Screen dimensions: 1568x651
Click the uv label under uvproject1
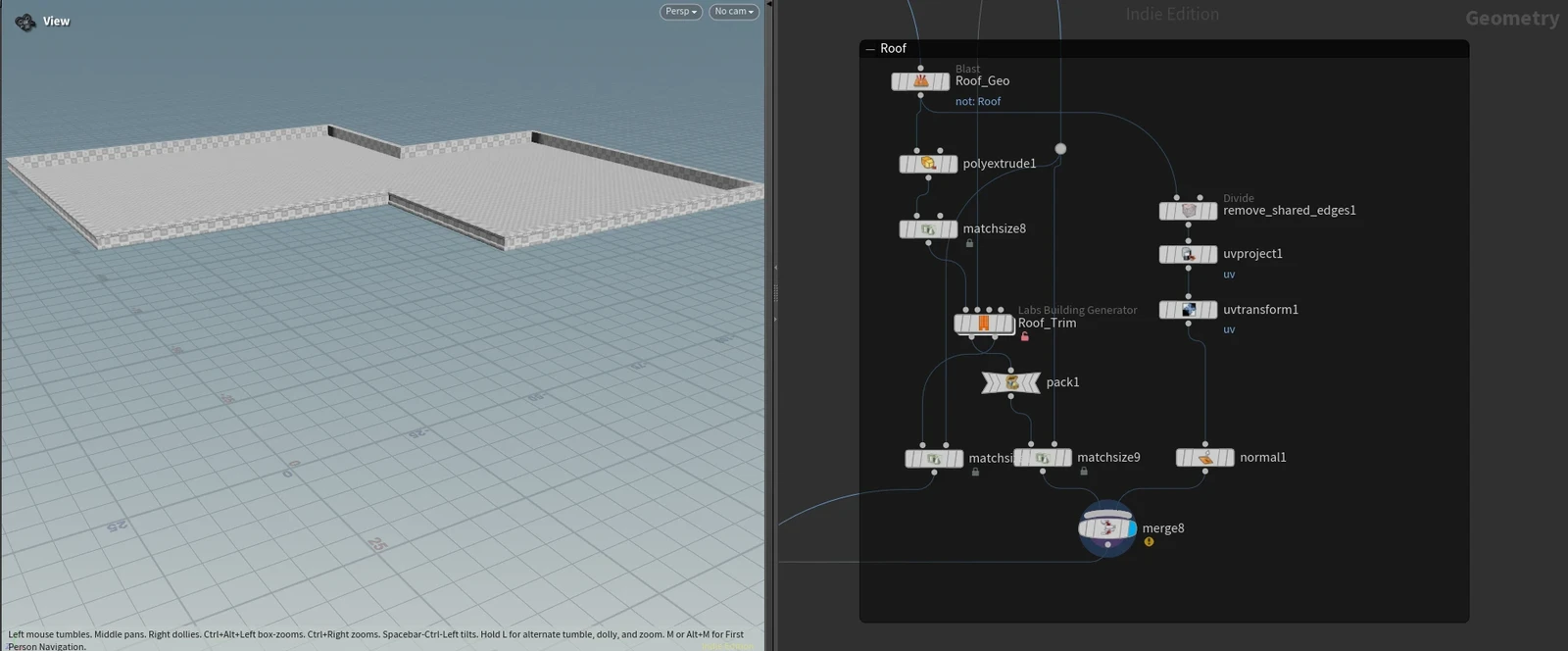tap(1229, 275)
